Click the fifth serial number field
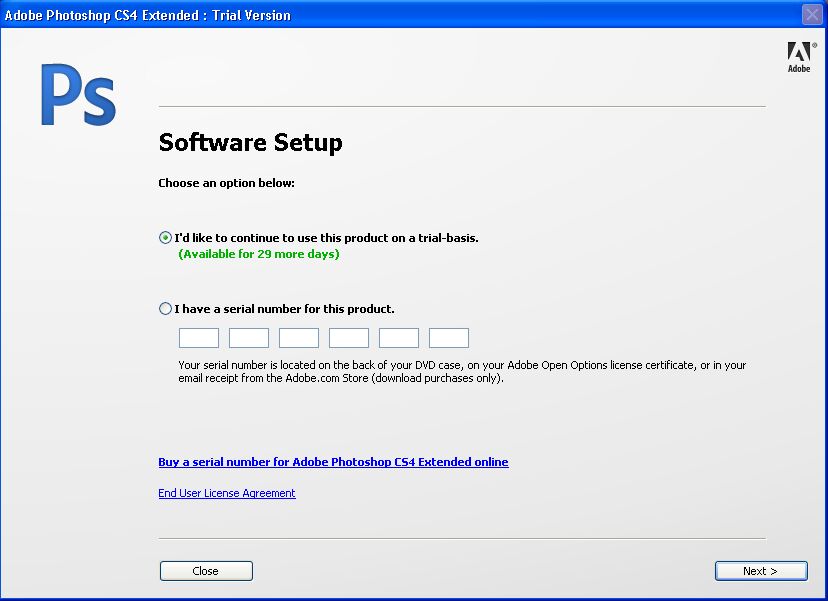The image size is (828, 601). coord(399,338)
